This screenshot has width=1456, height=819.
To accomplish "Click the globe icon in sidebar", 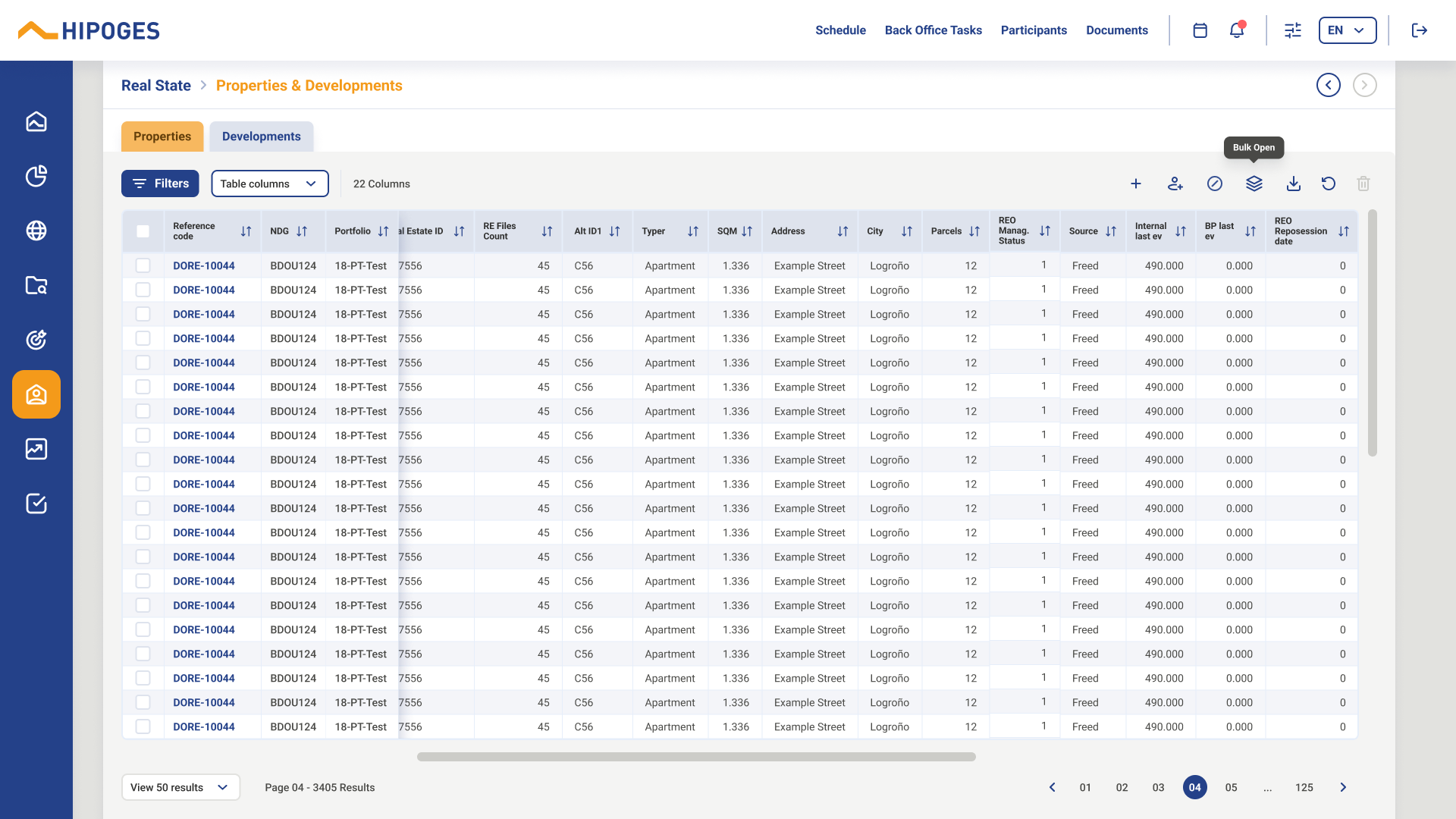I will [36, 231].
